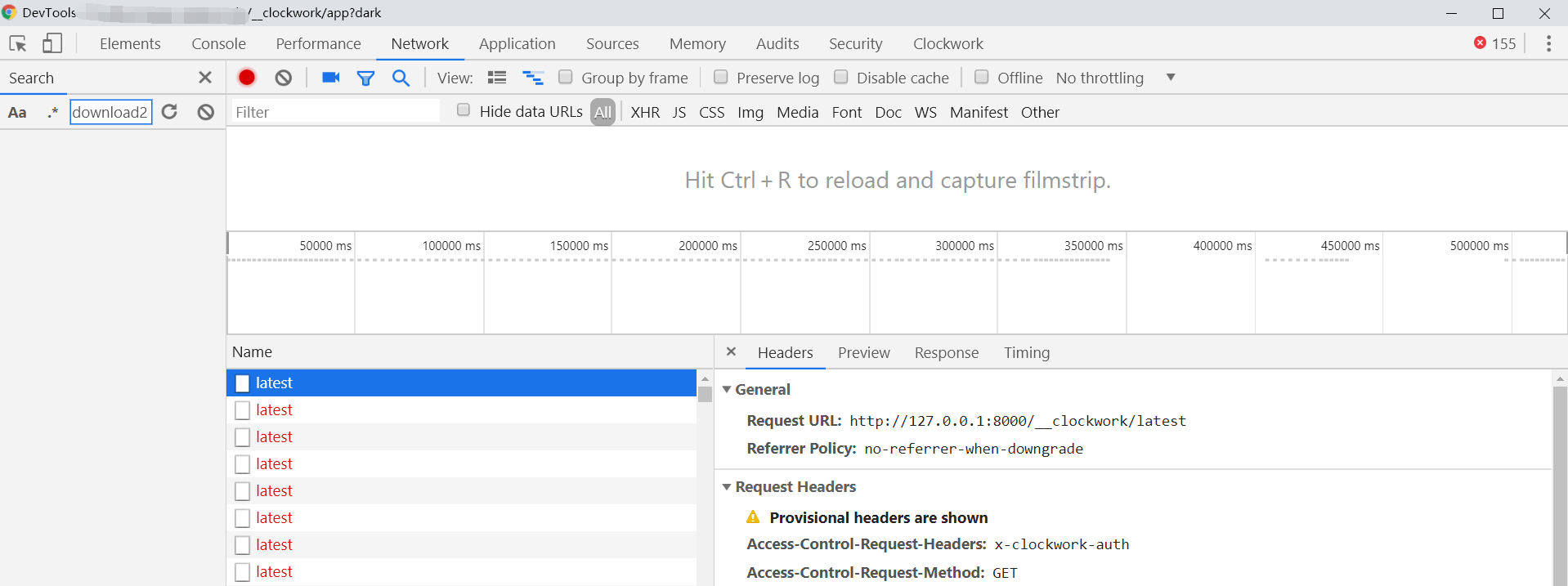Viewport: 1568px width, 586px height.
Task: Stop recording network log red button
Action: pos(247,78)
